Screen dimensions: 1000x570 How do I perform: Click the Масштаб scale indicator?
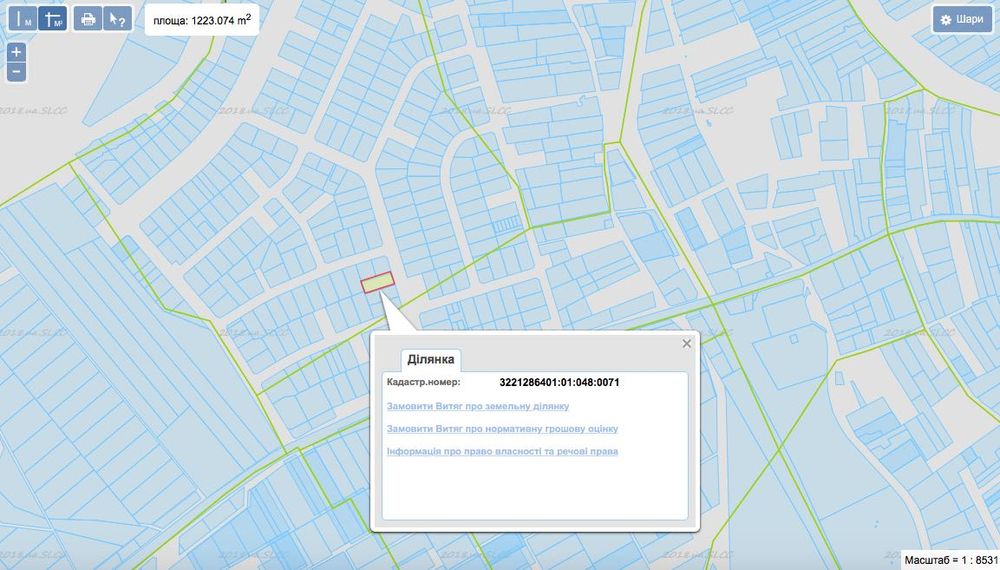tap(951, 560)
